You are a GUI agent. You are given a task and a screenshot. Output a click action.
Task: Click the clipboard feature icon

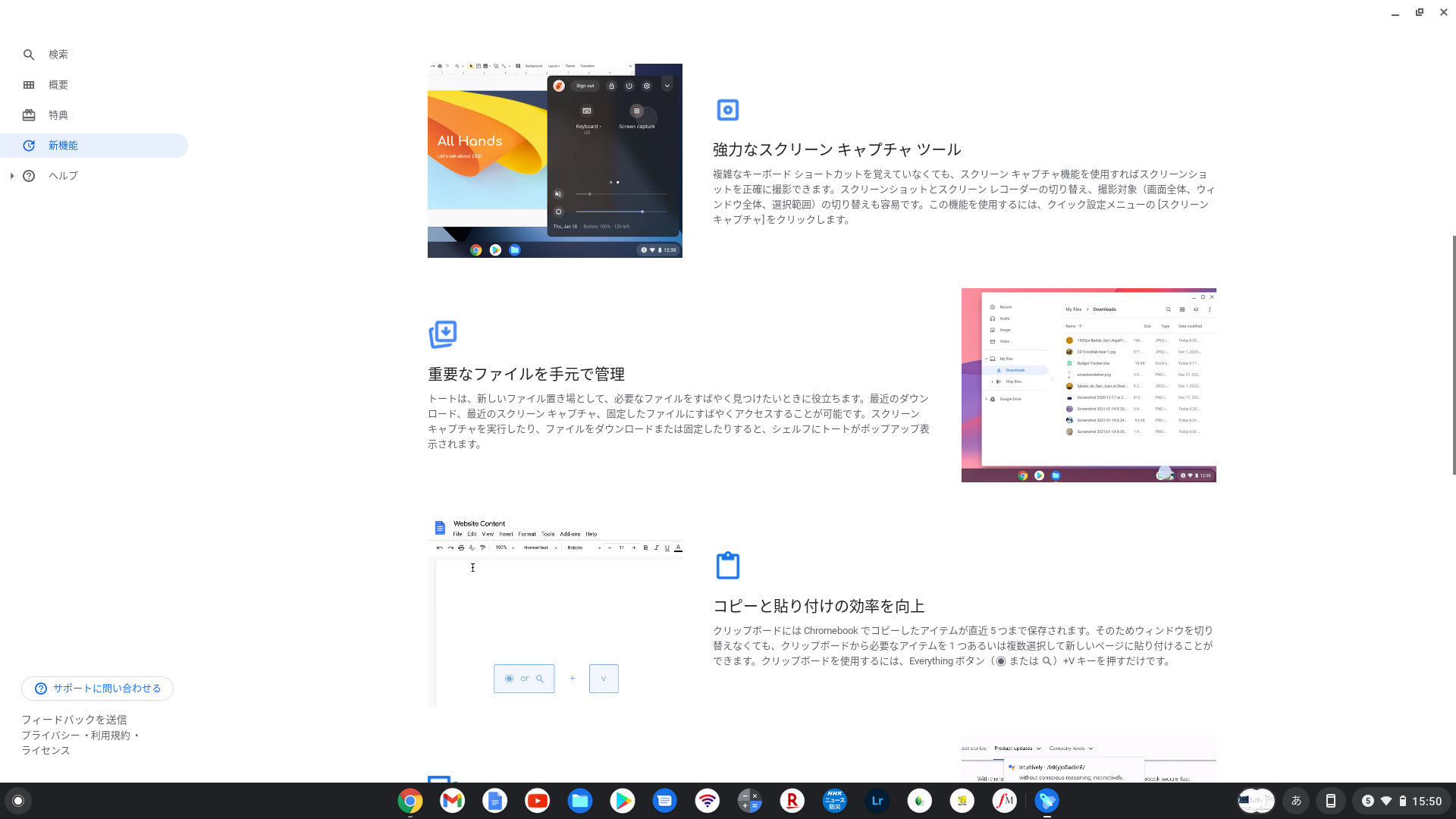coord(728,566)
